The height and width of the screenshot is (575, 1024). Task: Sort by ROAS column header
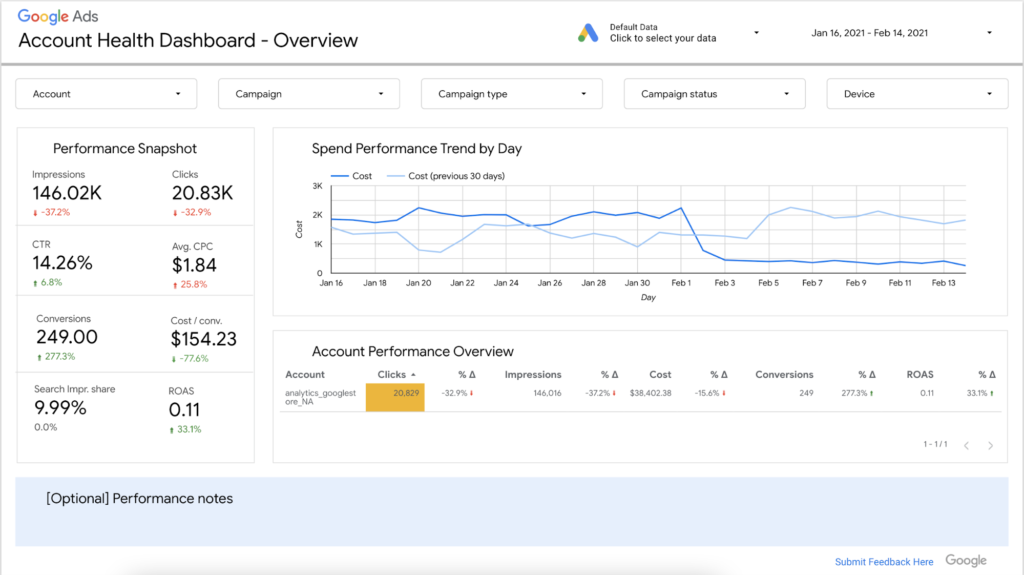click(x=920, y=374)
